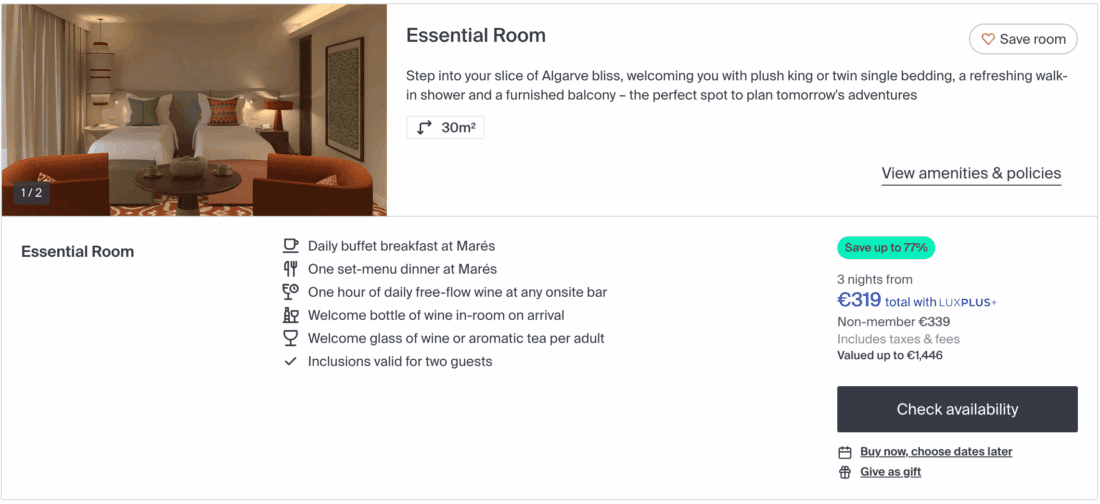Image resolution: width=1100 pixels, height=504 pixels.
Task: Select the Give as gift link
Action: pyautogui.click(x=890, y=472)
